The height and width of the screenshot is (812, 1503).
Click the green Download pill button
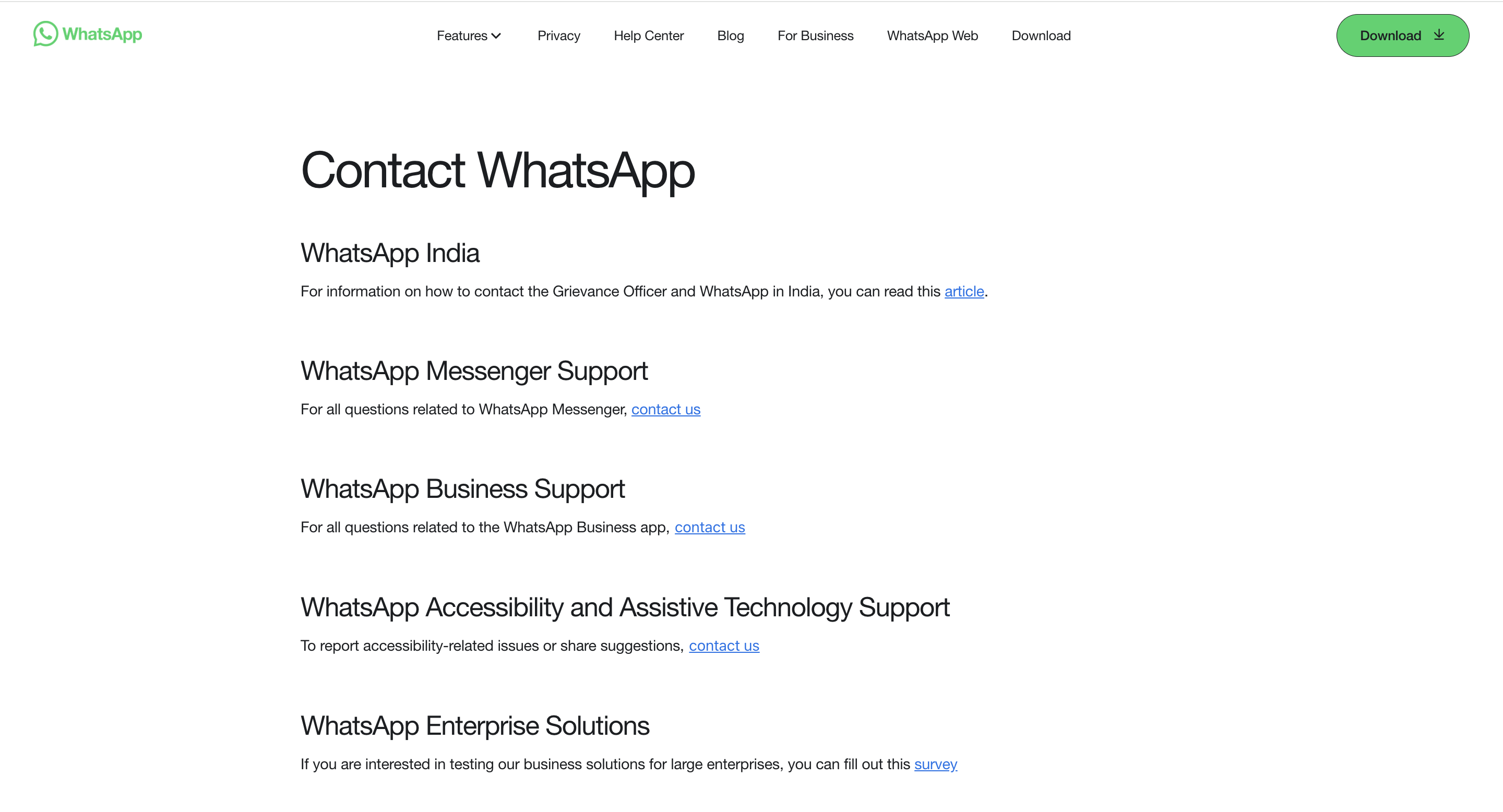[1403, 35]
